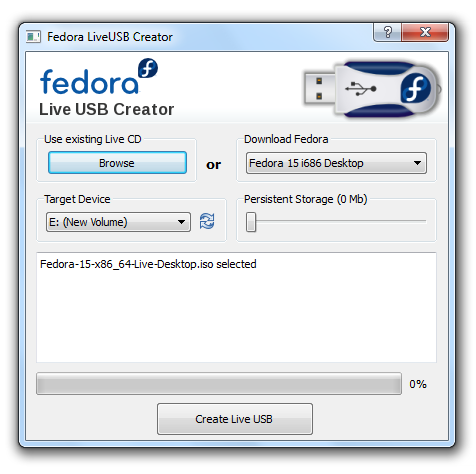Open the E: (New Volume) target device dropdown
The image size is (476, 474).
[x=118, y=222]
